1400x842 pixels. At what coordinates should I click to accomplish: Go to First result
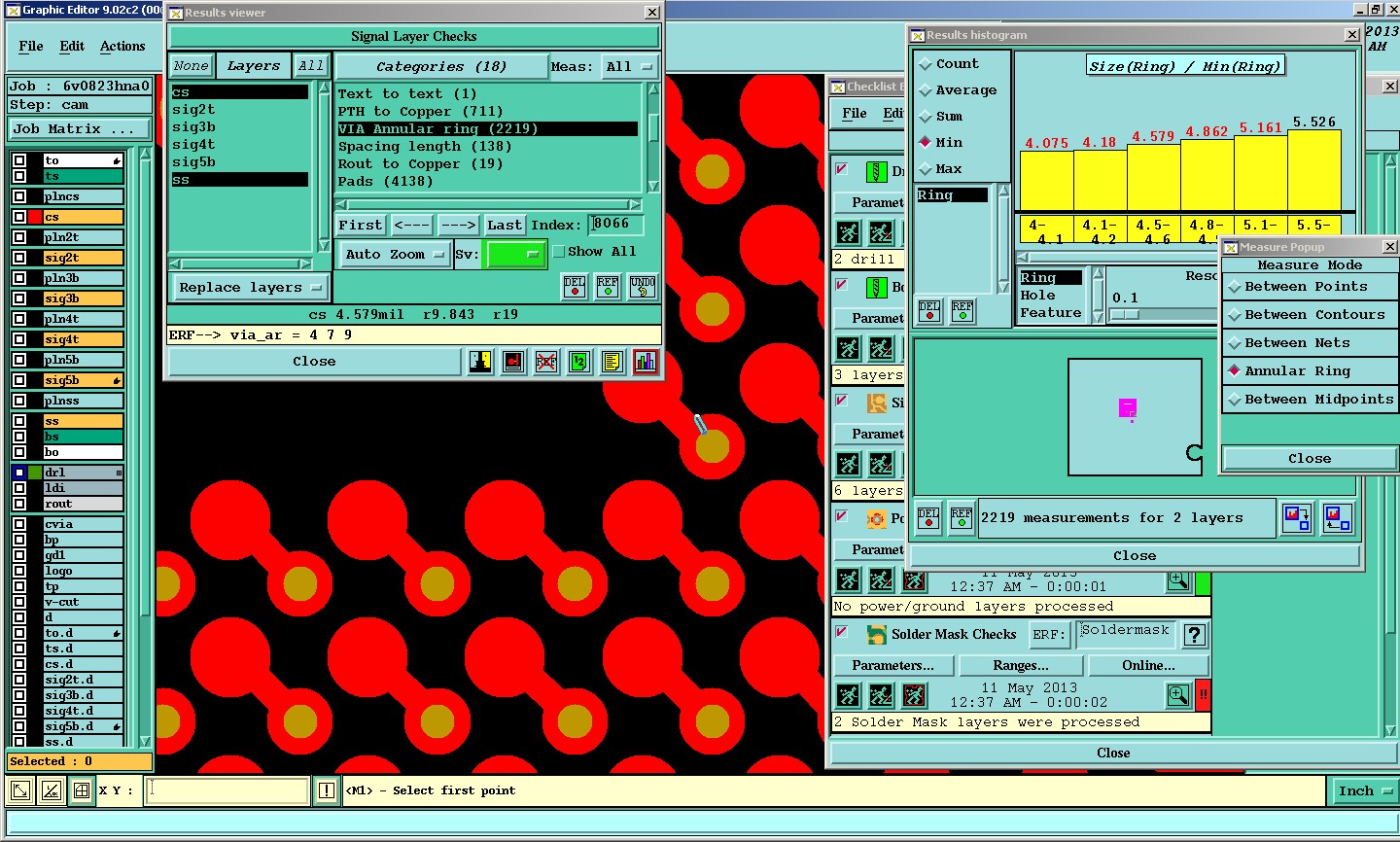pos(361,226)
